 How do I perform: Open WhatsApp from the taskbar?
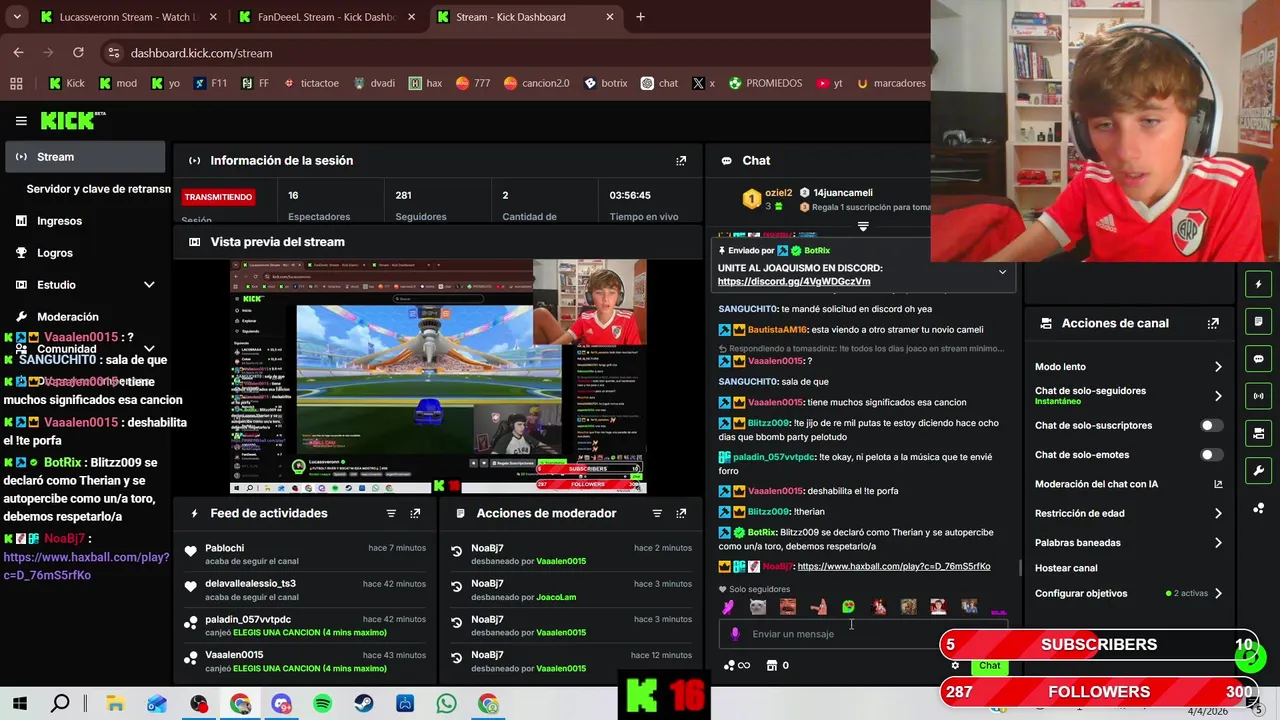pyautogui.click(x=446, y=704)
